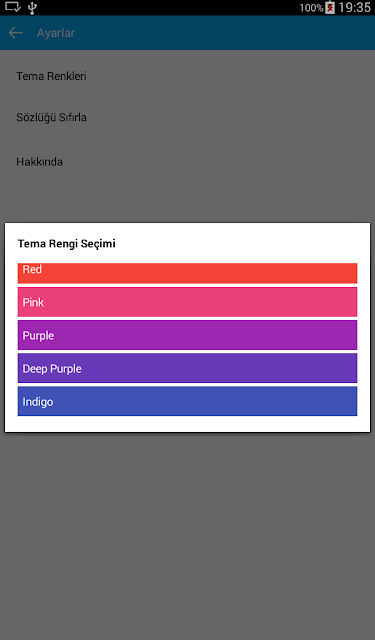Tap the USB connection status icon
Viewport: 375px width, 640px height.
coord(33,7)
